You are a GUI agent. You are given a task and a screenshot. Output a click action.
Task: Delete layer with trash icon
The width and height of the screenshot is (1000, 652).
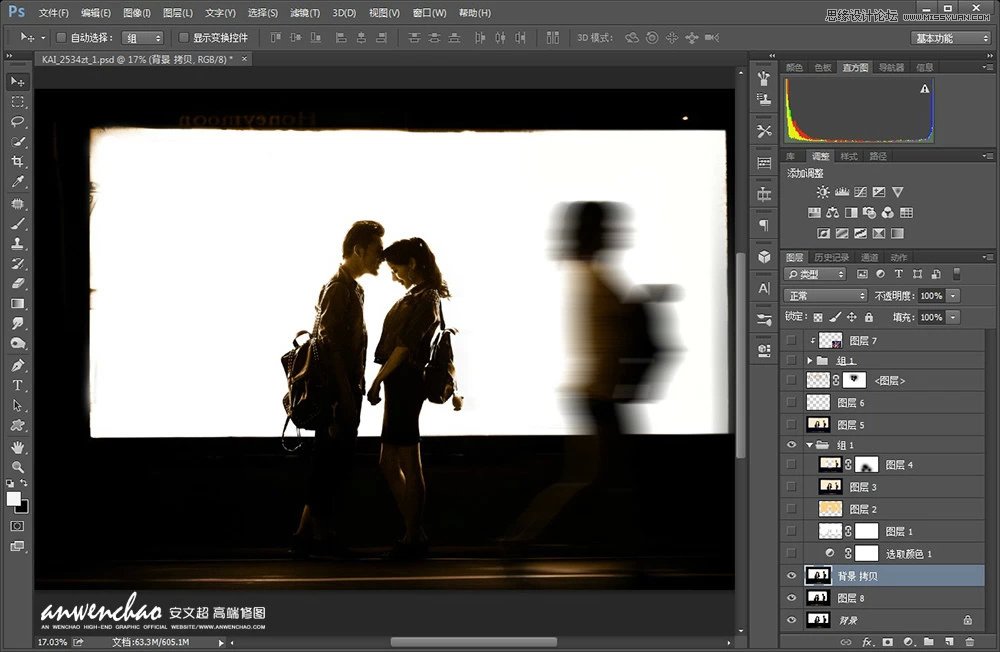(x=970, y=642)
